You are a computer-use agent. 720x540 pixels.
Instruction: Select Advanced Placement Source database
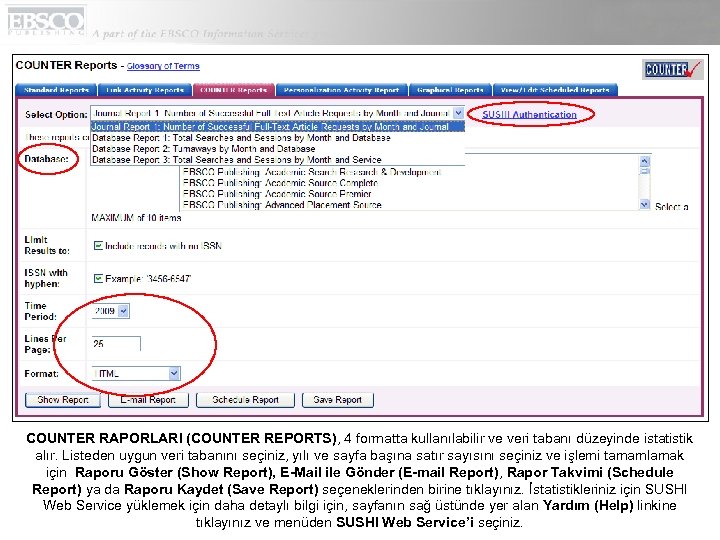[282, 205]
